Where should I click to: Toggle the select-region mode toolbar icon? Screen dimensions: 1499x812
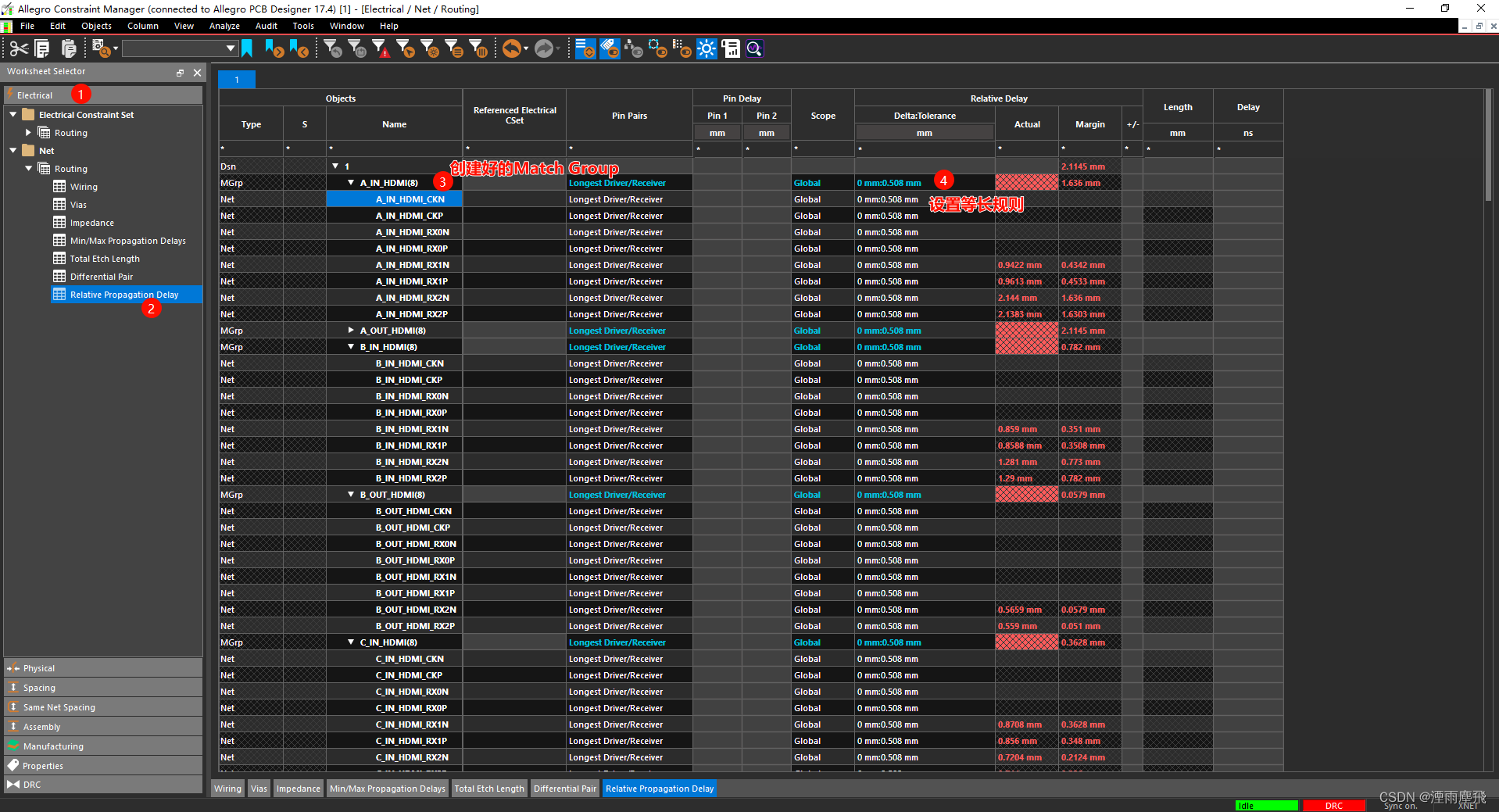point(658,48)
